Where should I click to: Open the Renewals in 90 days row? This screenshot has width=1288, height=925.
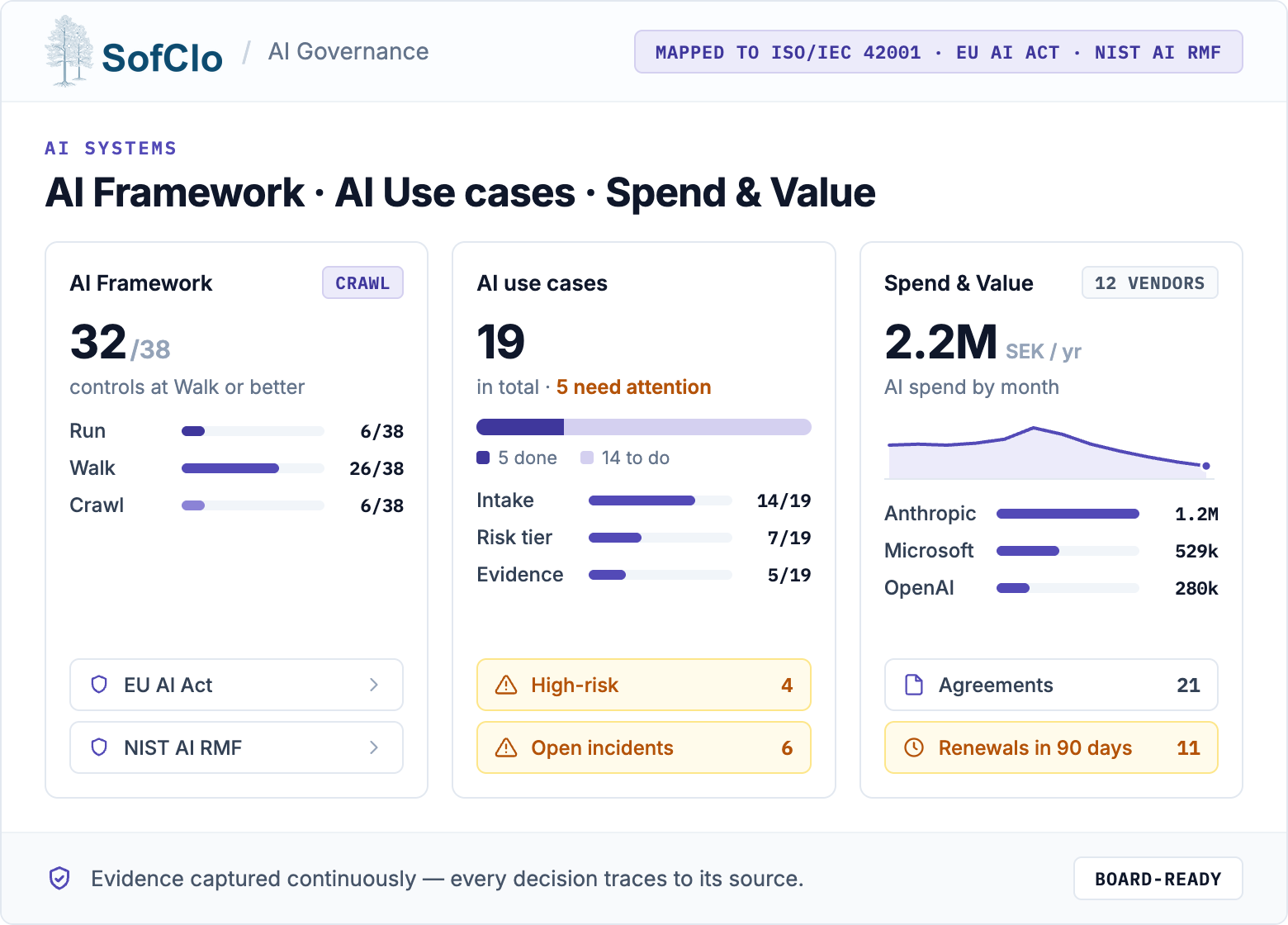(1051, 747)
